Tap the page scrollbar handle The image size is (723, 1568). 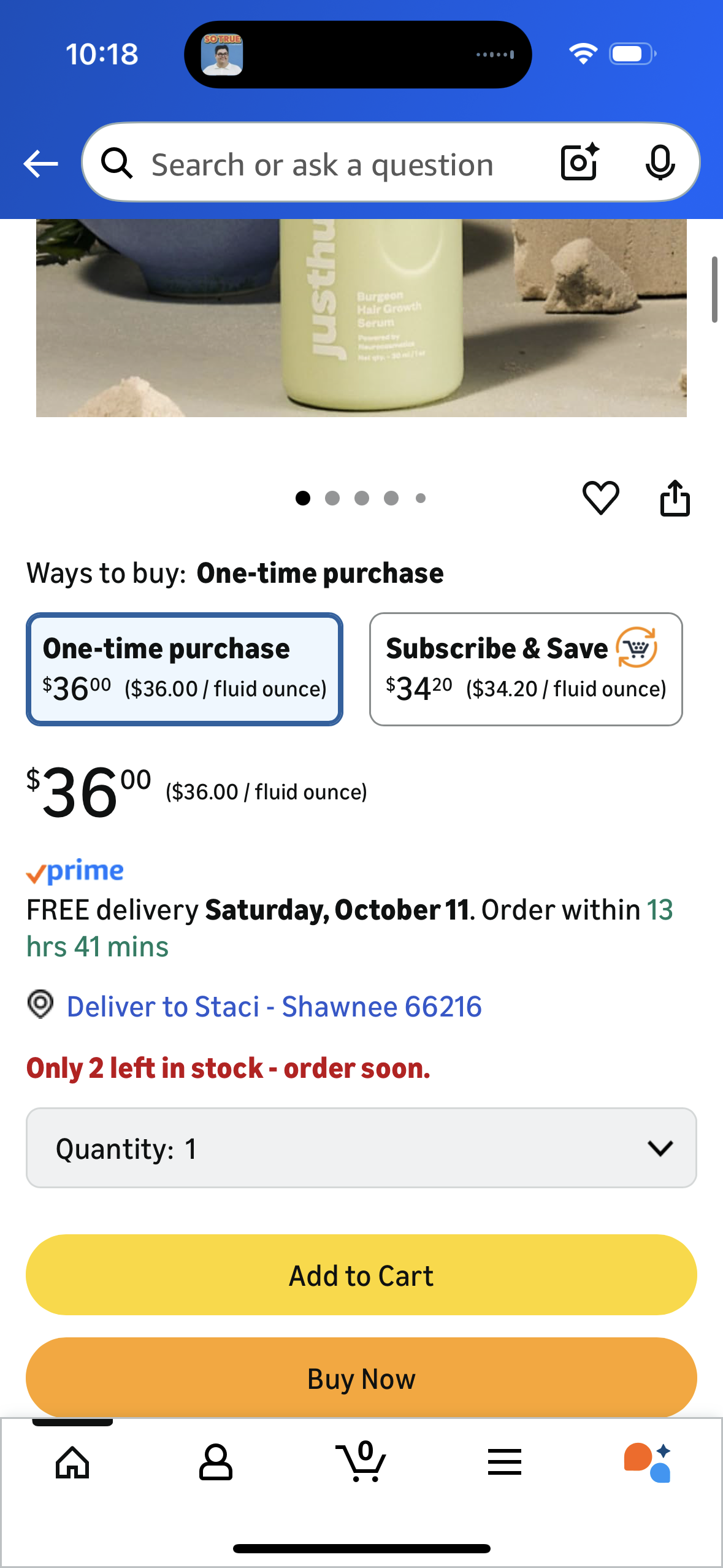(714, 290)
